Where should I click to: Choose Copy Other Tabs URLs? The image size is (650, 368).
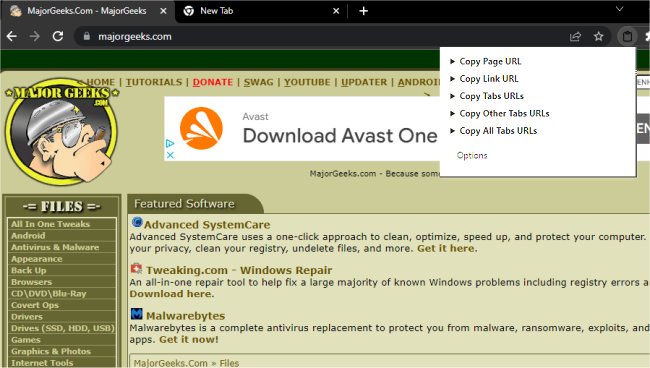pyautogui.click(x=504, y=114)
